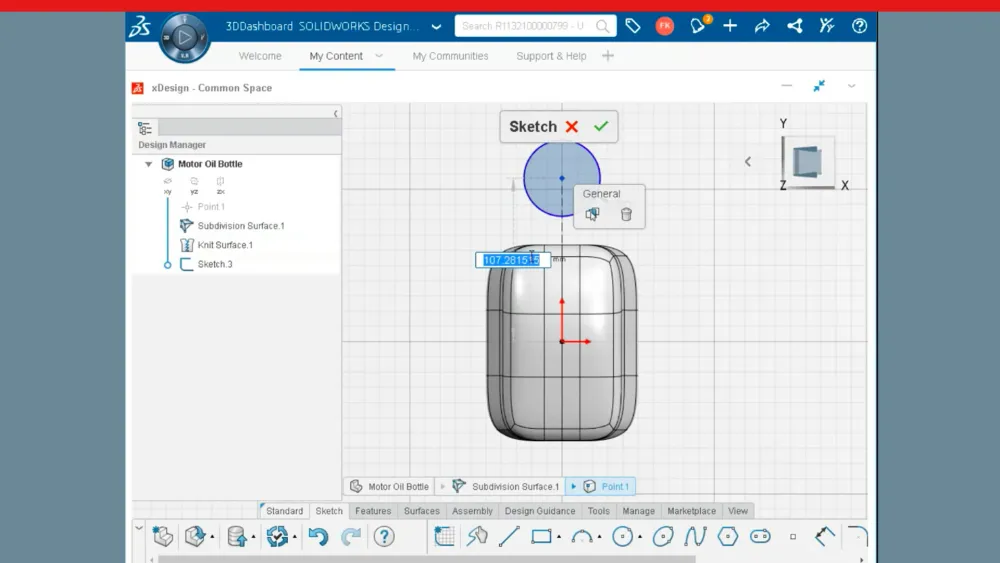The height and width of the screenshot is (563, 1000).
Task: Click the freehand sketch select icon
Action: tap(477, 536)
